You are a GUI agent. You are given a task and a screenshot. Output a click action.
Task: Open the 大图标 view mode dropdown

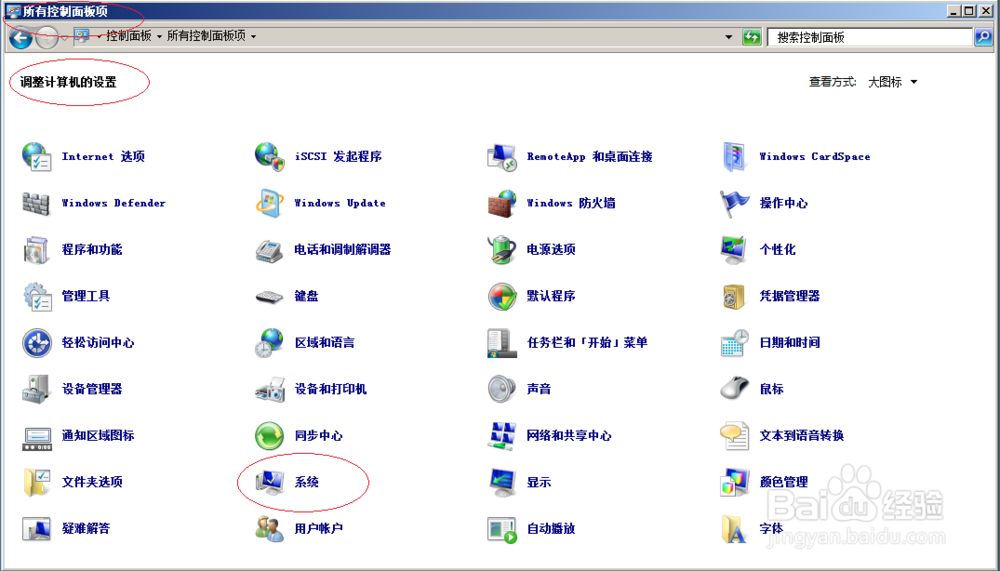pos(892,82)
